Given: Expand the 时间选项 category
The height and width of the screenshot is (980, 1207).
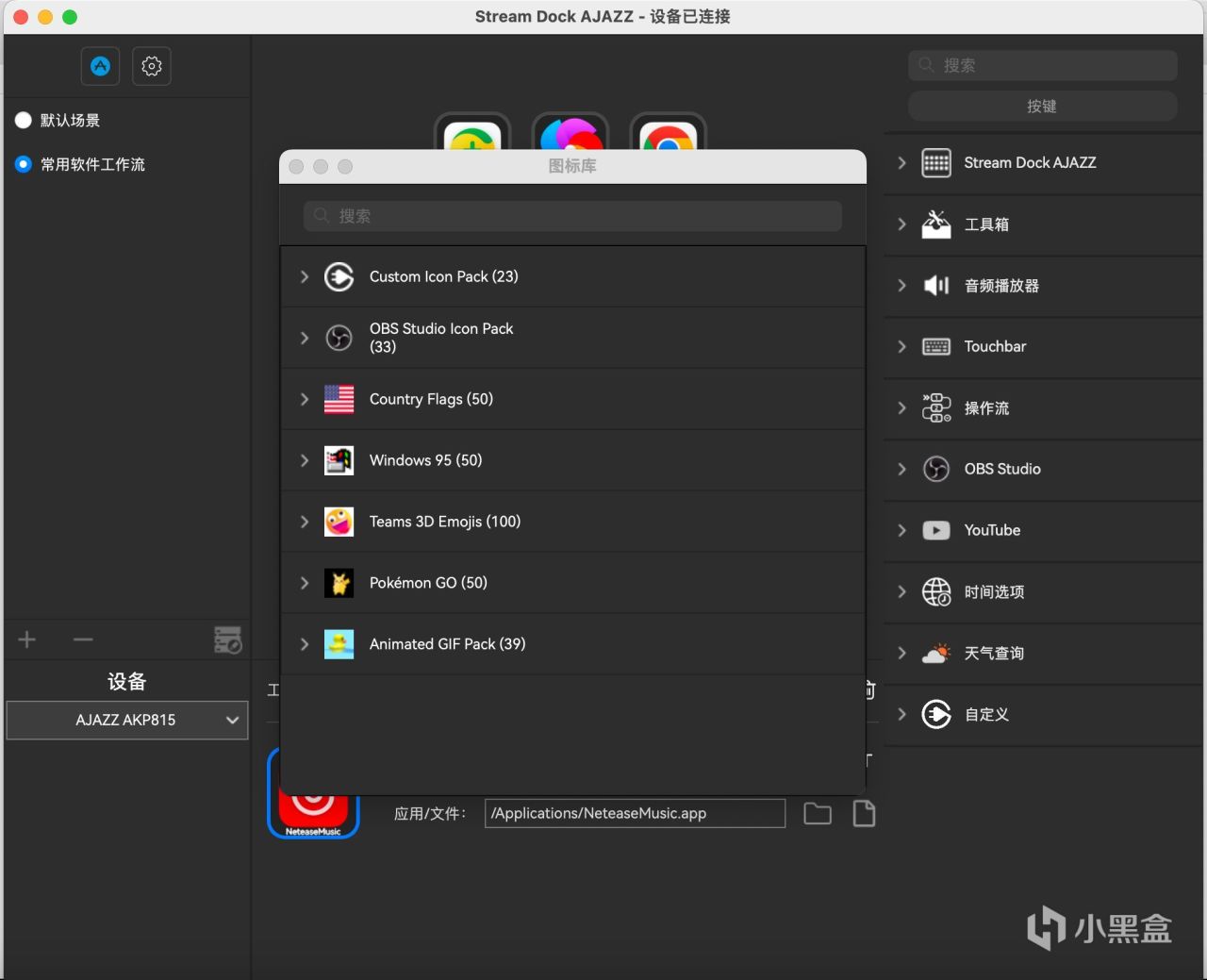Looking at the screenshot, I should pyautogui.click(x=902, y=591).
